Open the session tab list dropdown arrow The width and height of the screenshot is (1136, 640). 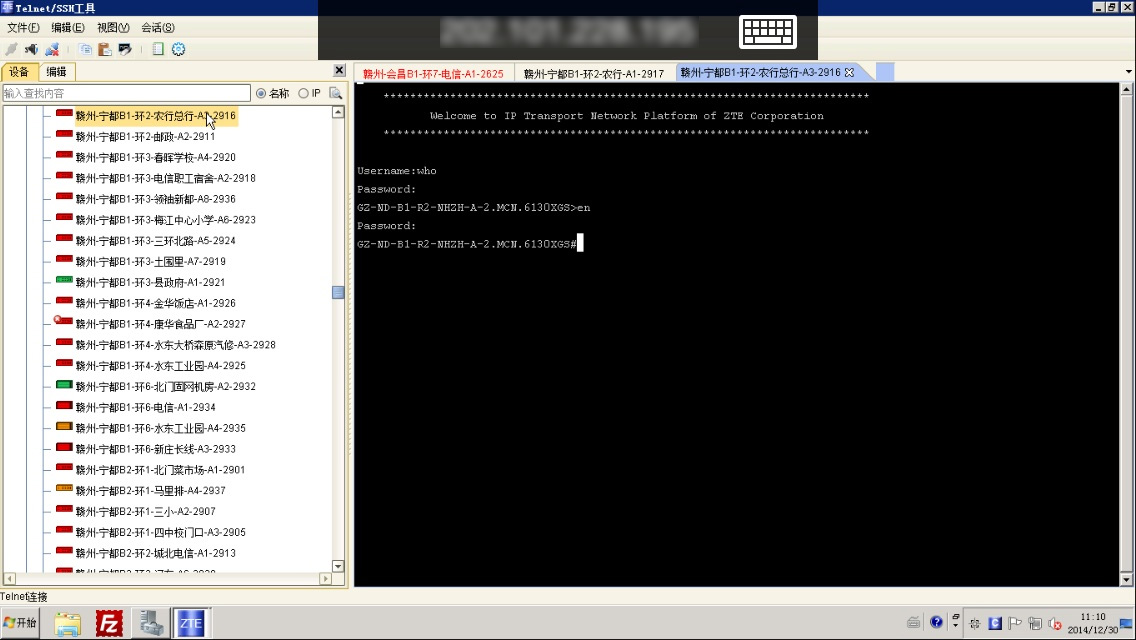click(x=1128, y=72)
